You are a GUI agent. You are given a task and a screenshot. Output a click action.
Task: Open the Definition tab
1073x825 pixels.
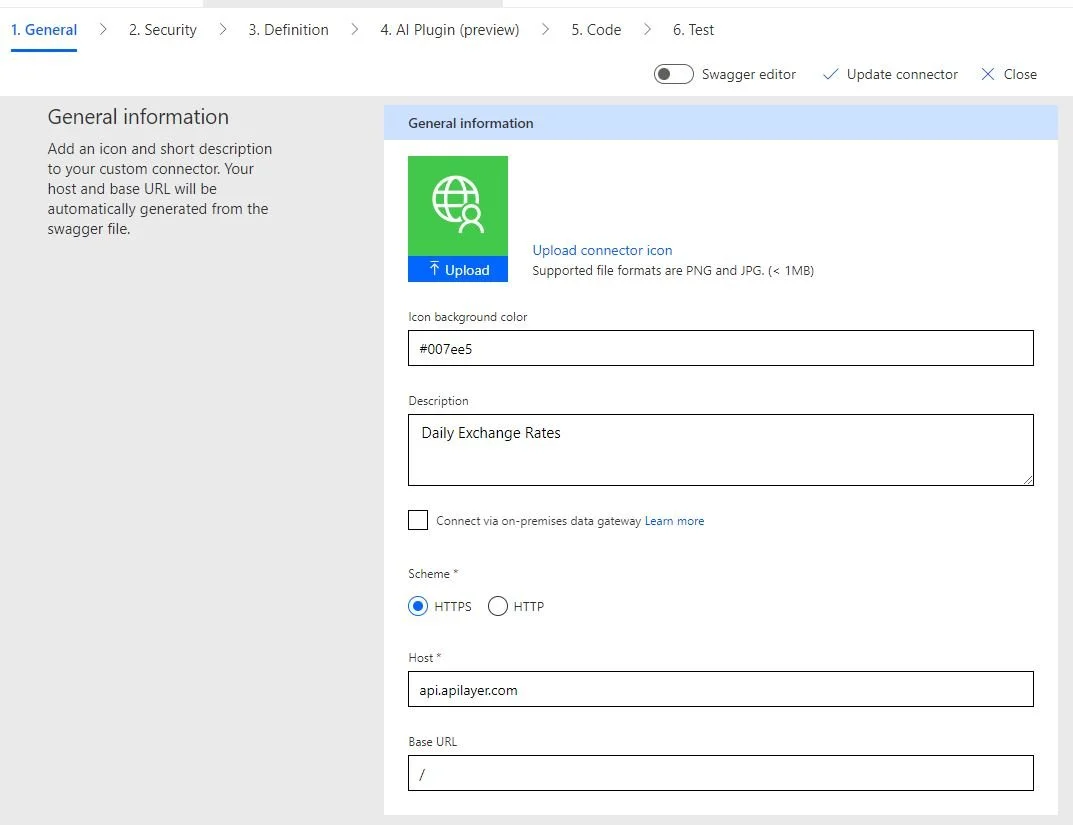[x=288, y=30]
